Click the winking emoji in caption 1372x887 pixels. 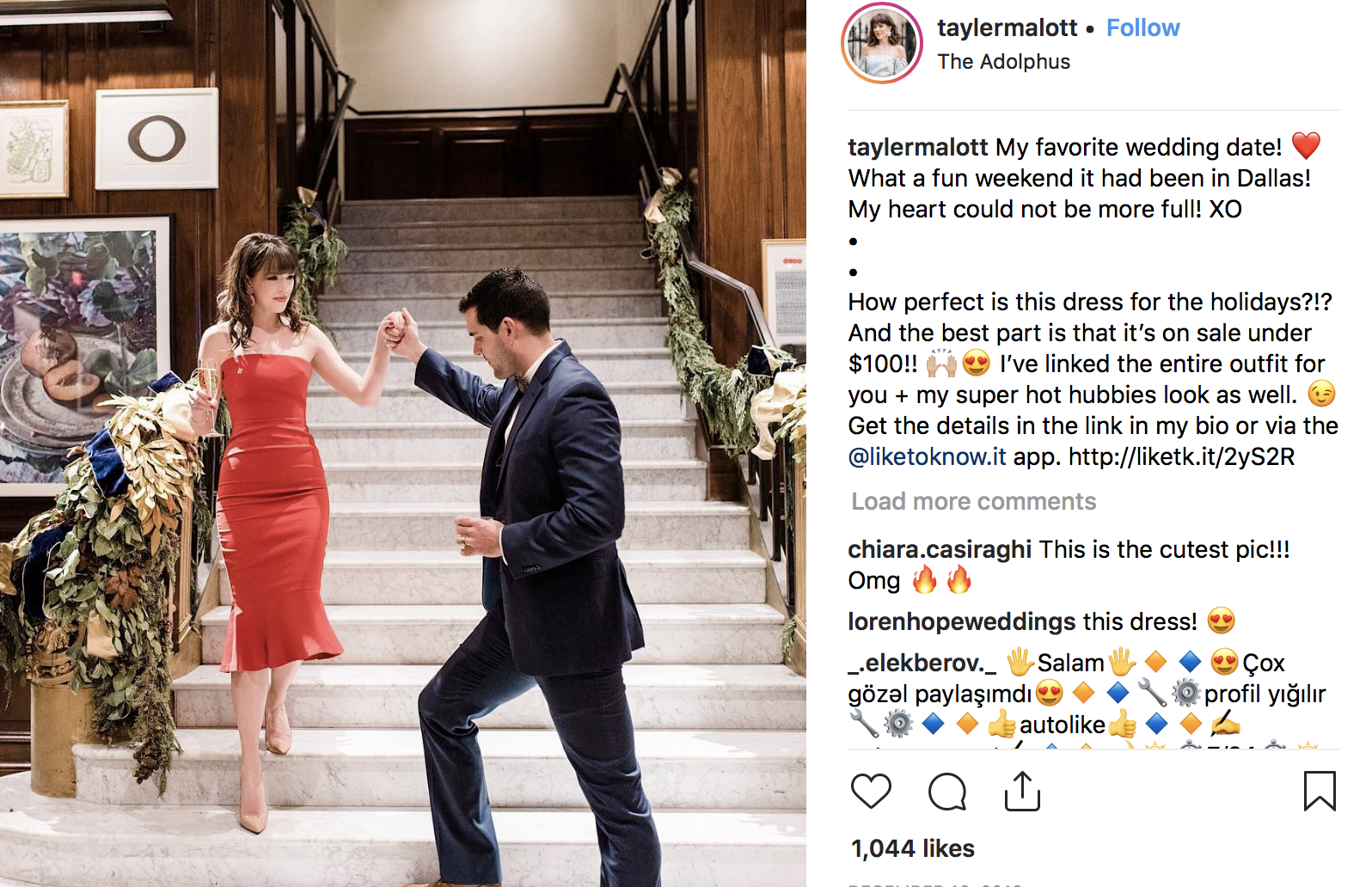1321,395
